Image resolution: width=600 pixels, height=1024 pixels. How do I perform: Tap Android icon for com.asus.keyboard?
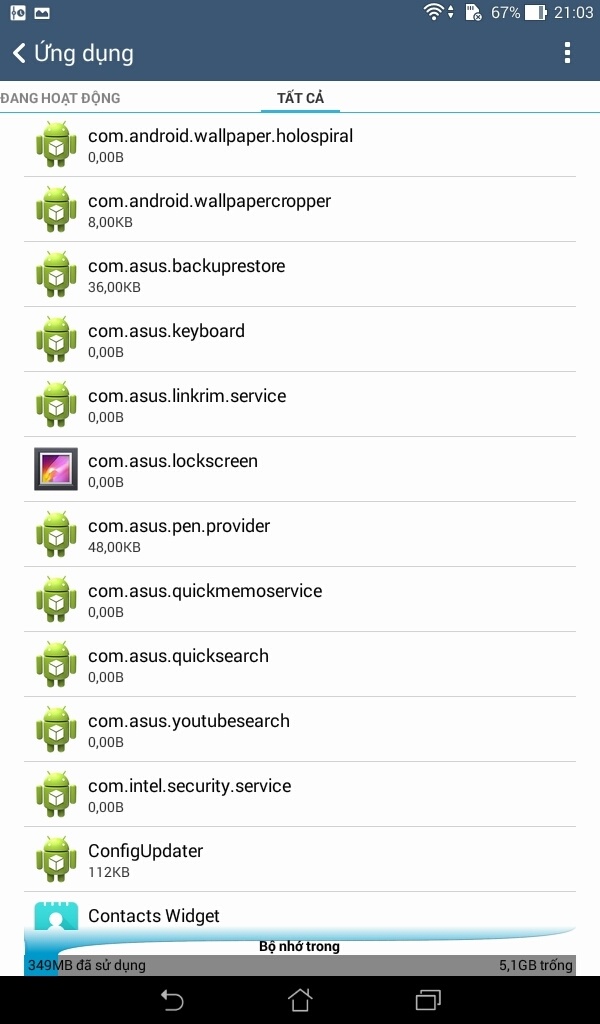[56, 339]
